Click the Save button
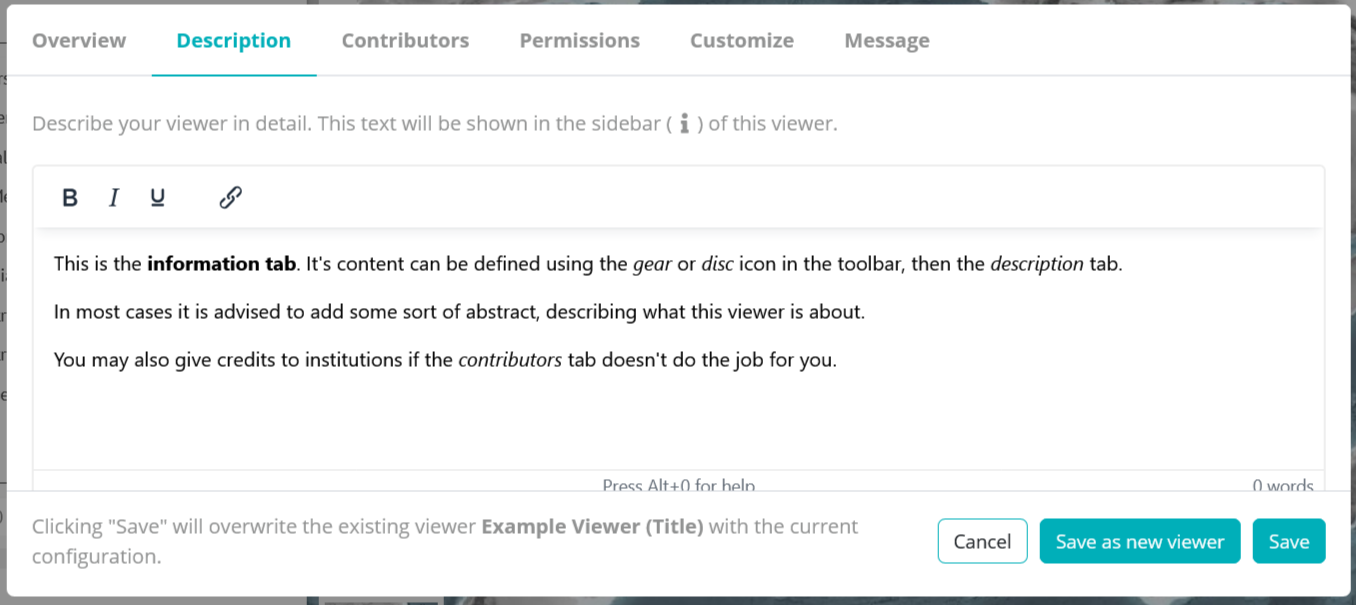 coord(1289,541)
